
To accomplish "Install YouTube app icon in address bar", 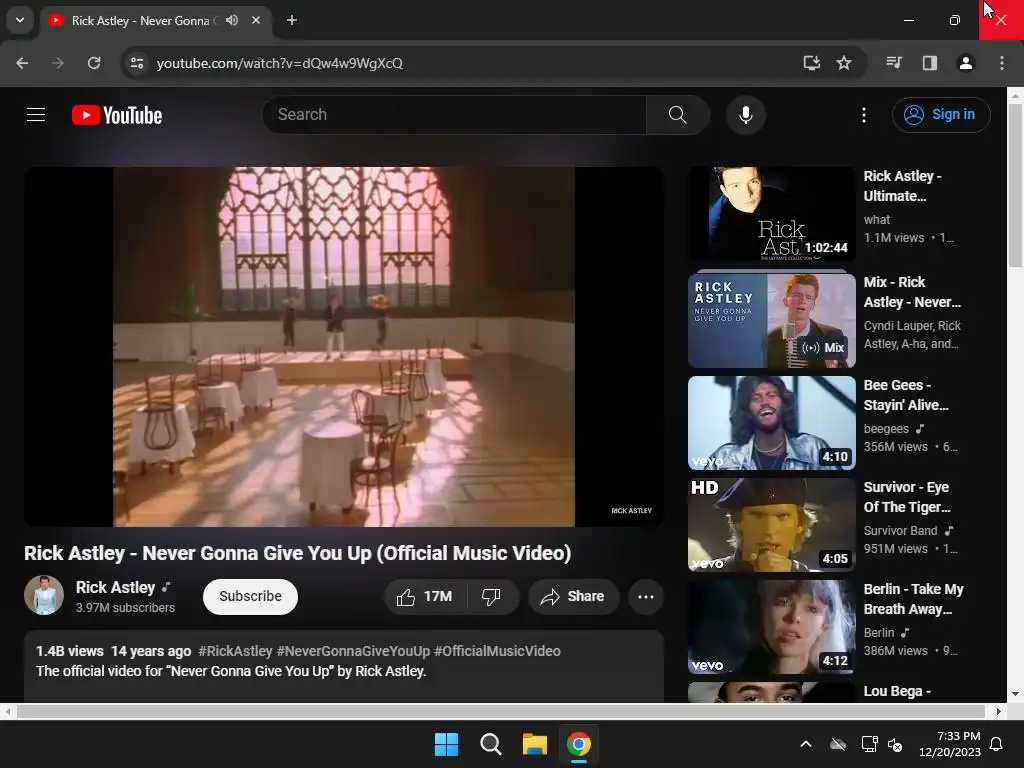I will (812, 63).
